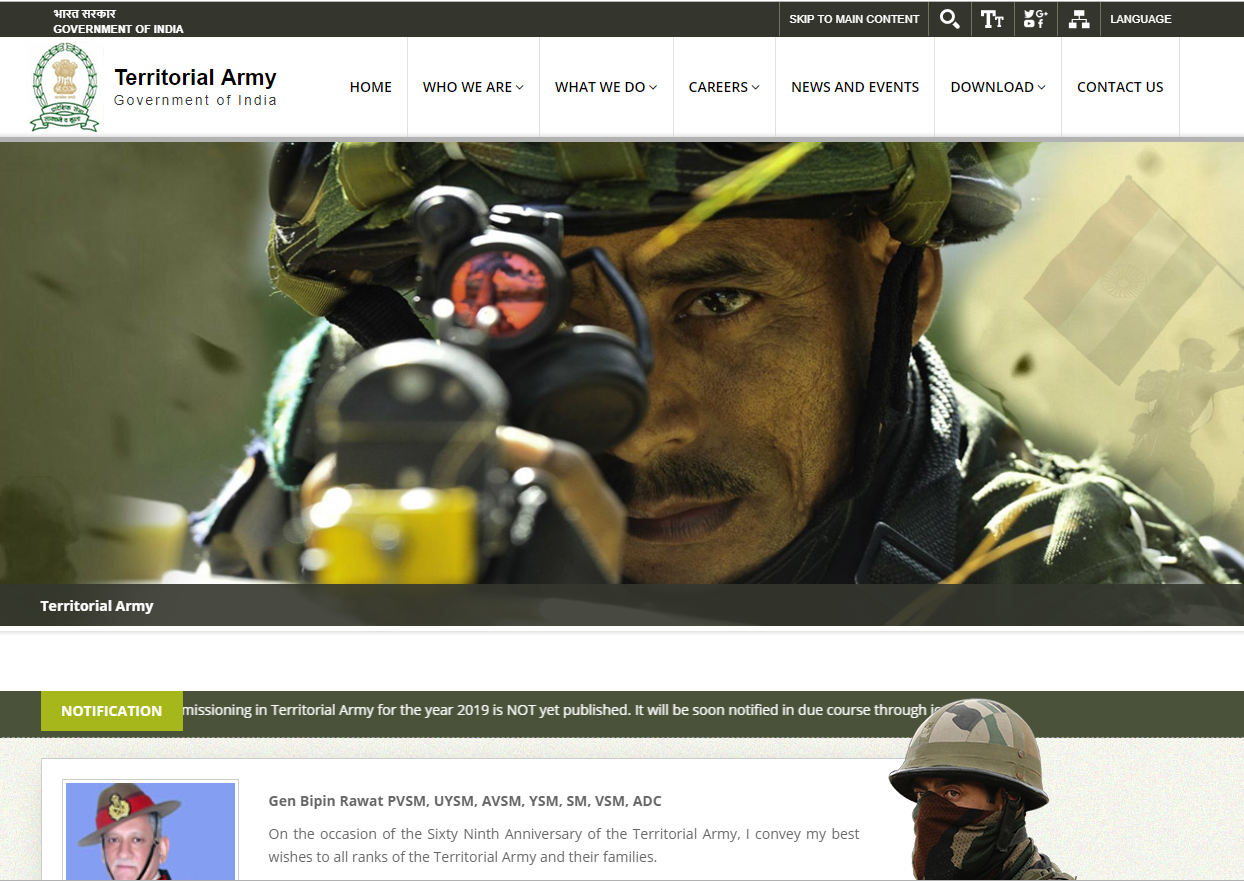Click the Google+ social media icon
The width and height of the screenshot is (1244, 882).
coord(1042,13)
